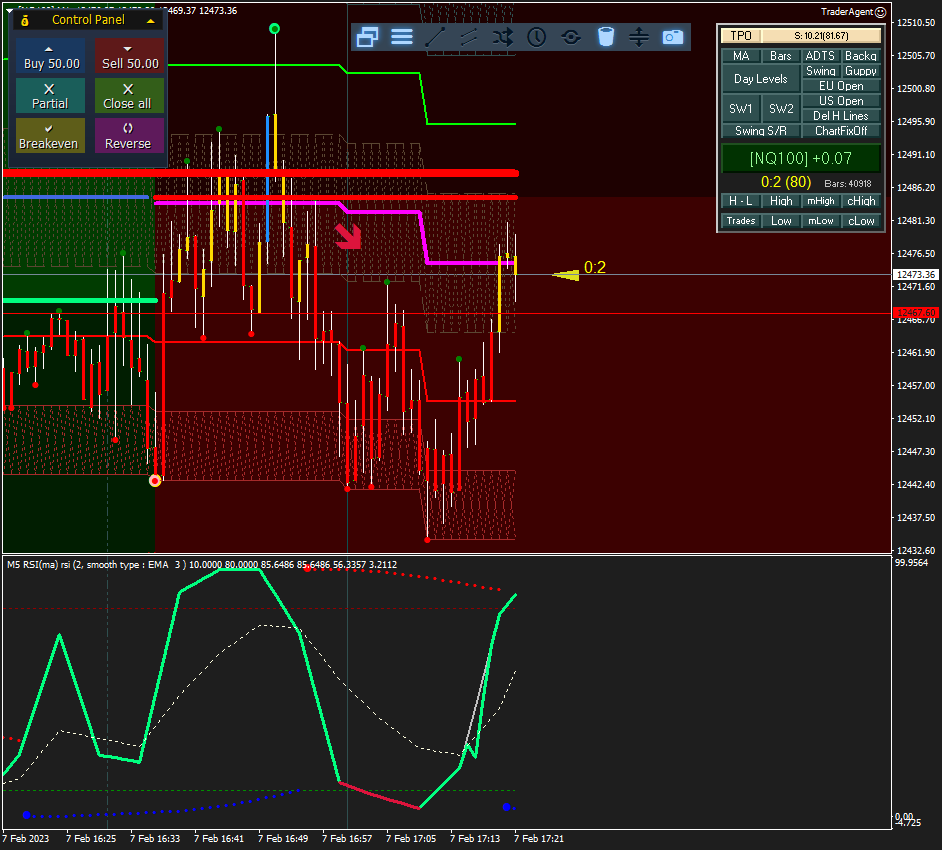Click the cLow button
The image size is (942, 850).
point(861,221)
